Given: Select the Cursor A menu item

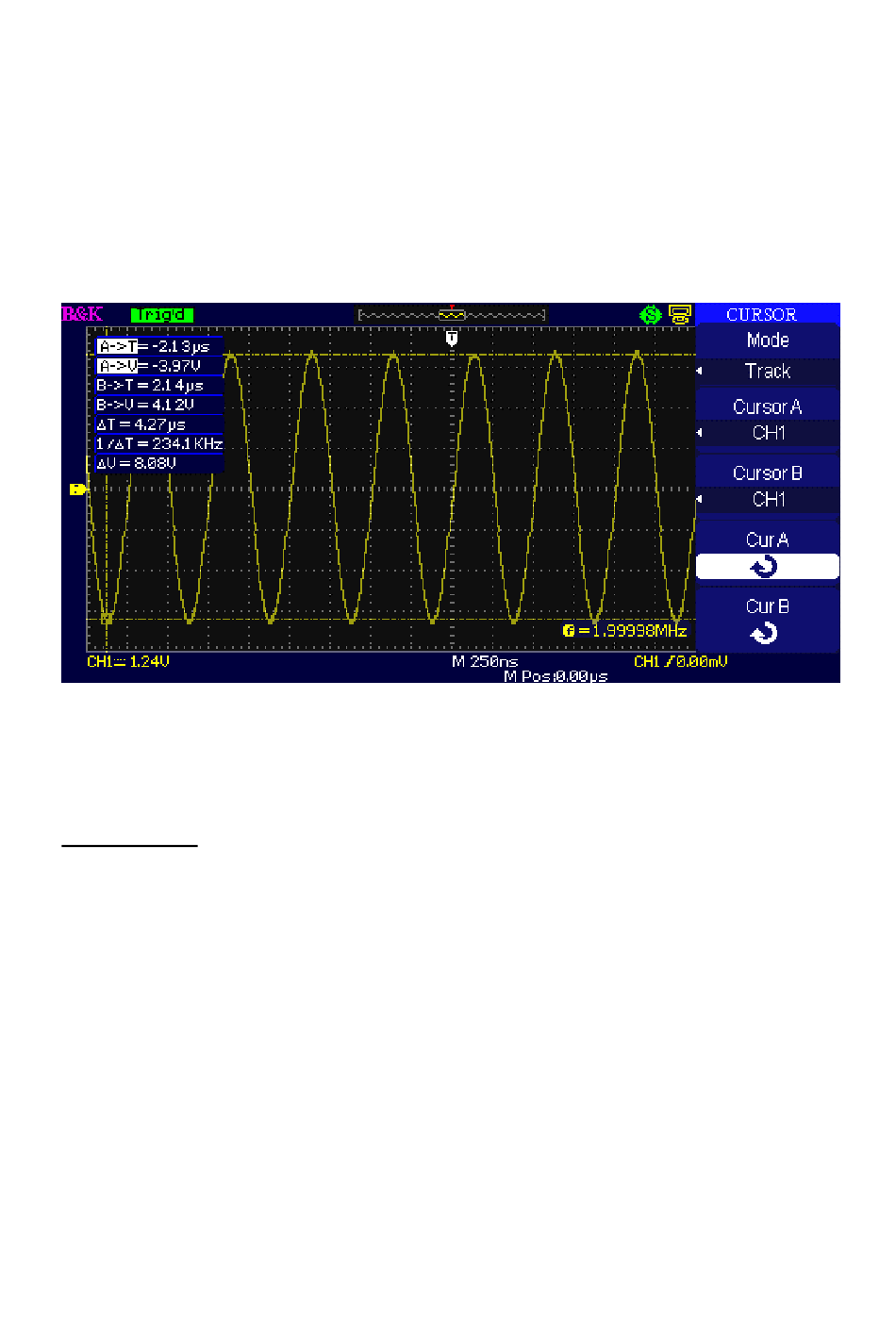Looking at the screenshot, I should tap(768, 407).
